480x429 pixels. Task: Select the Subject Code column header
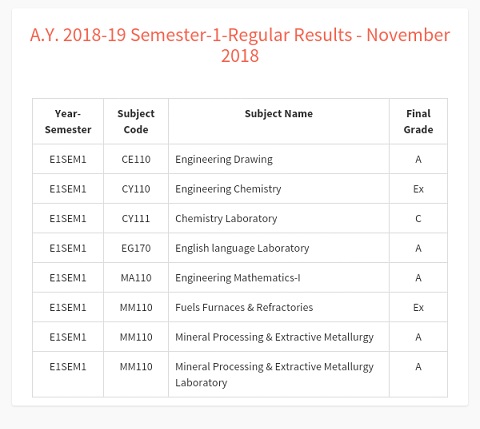tap(136, 121)
